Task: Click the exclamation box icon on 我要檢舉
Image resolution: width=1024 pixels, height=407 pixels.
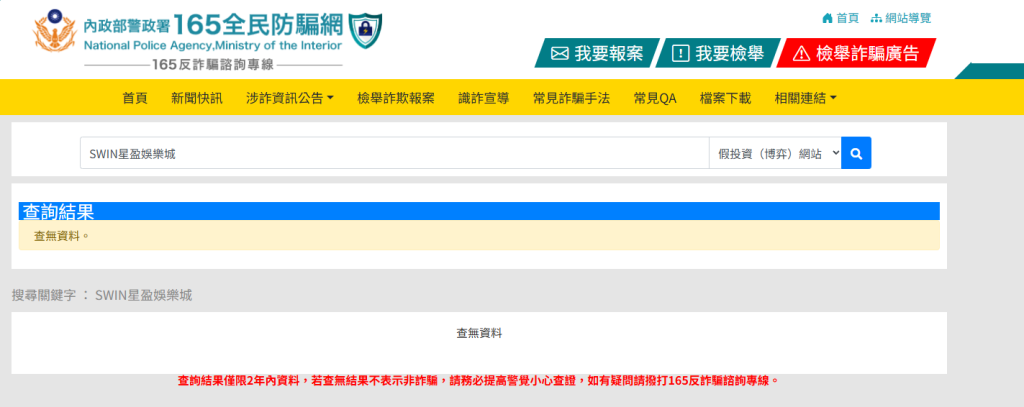Action: (x=681, y=53)
